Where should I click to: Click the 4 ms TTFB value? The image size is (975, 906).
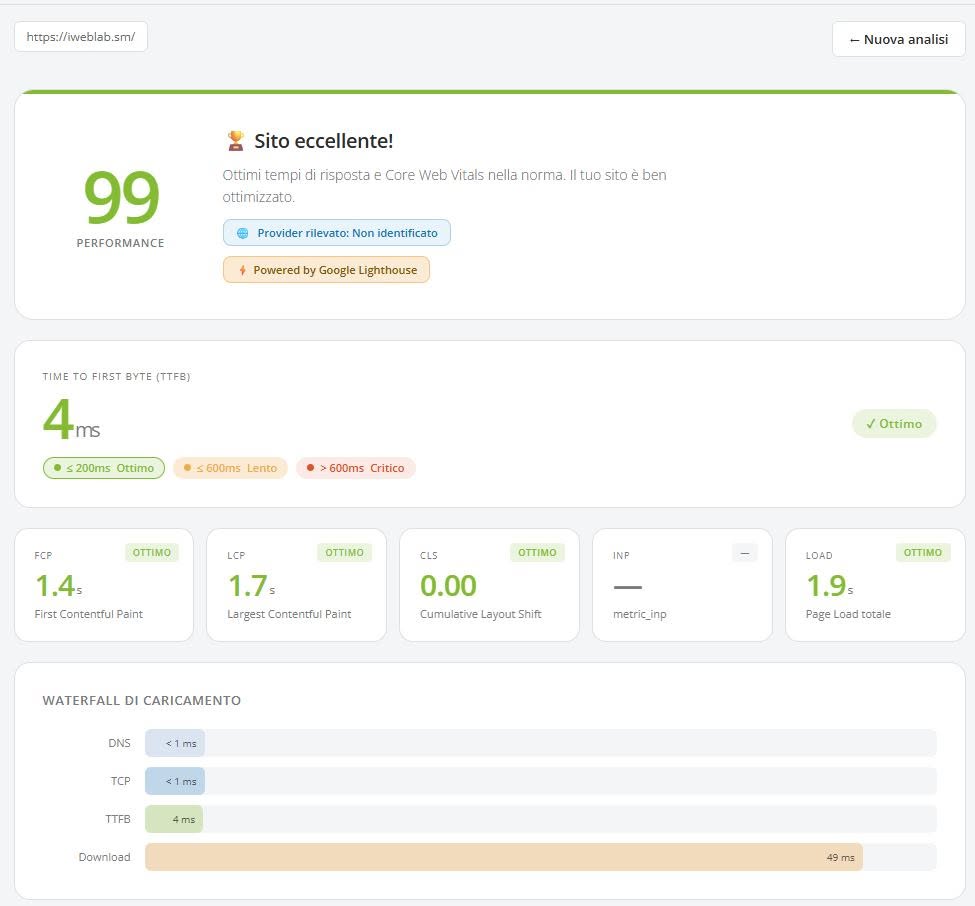(x=72, y=420)
